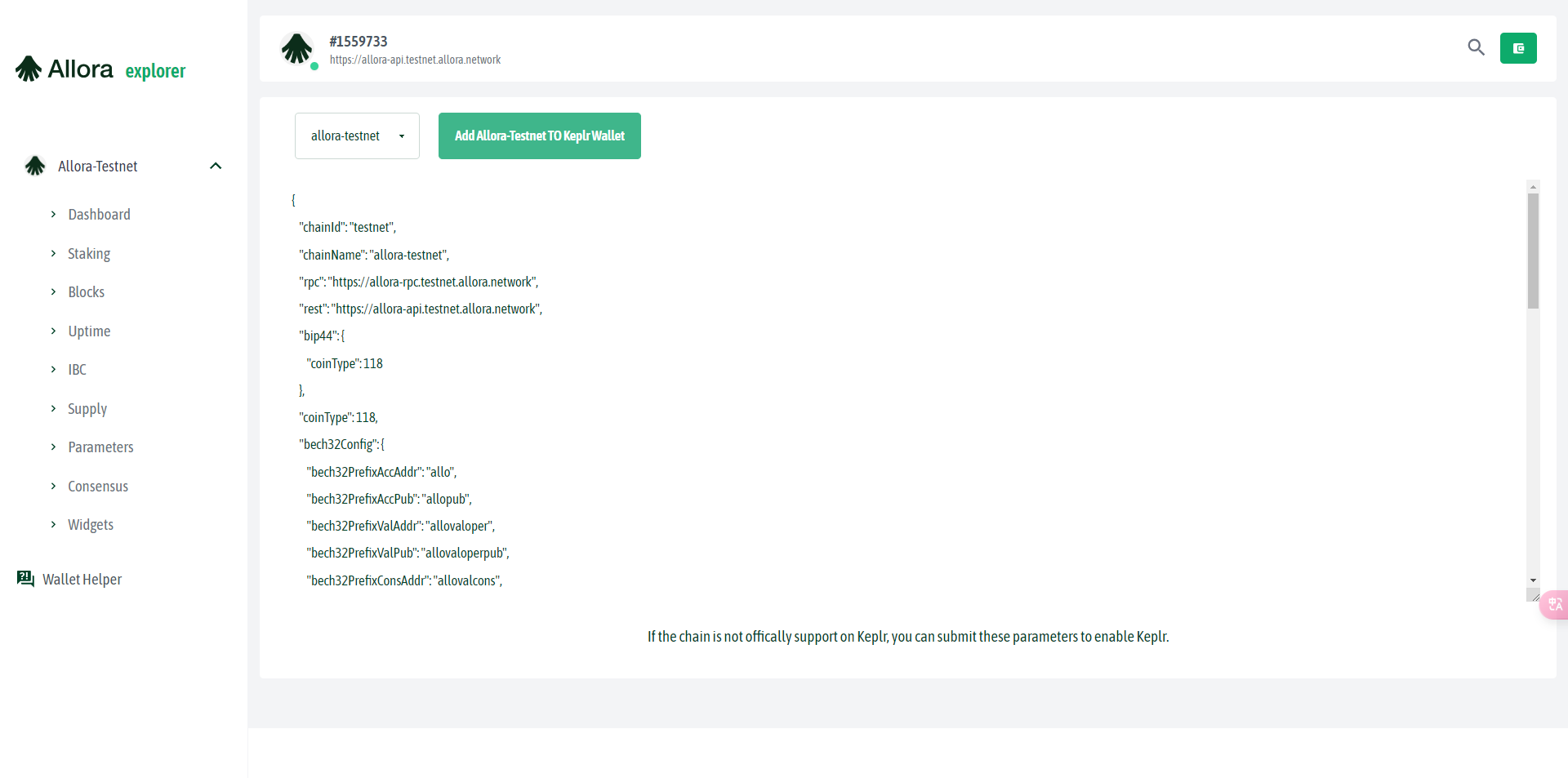Click the Staking item's arrow chevron
The width and height of the screenshot is (1568, 778).
click(x=53, y=253)
